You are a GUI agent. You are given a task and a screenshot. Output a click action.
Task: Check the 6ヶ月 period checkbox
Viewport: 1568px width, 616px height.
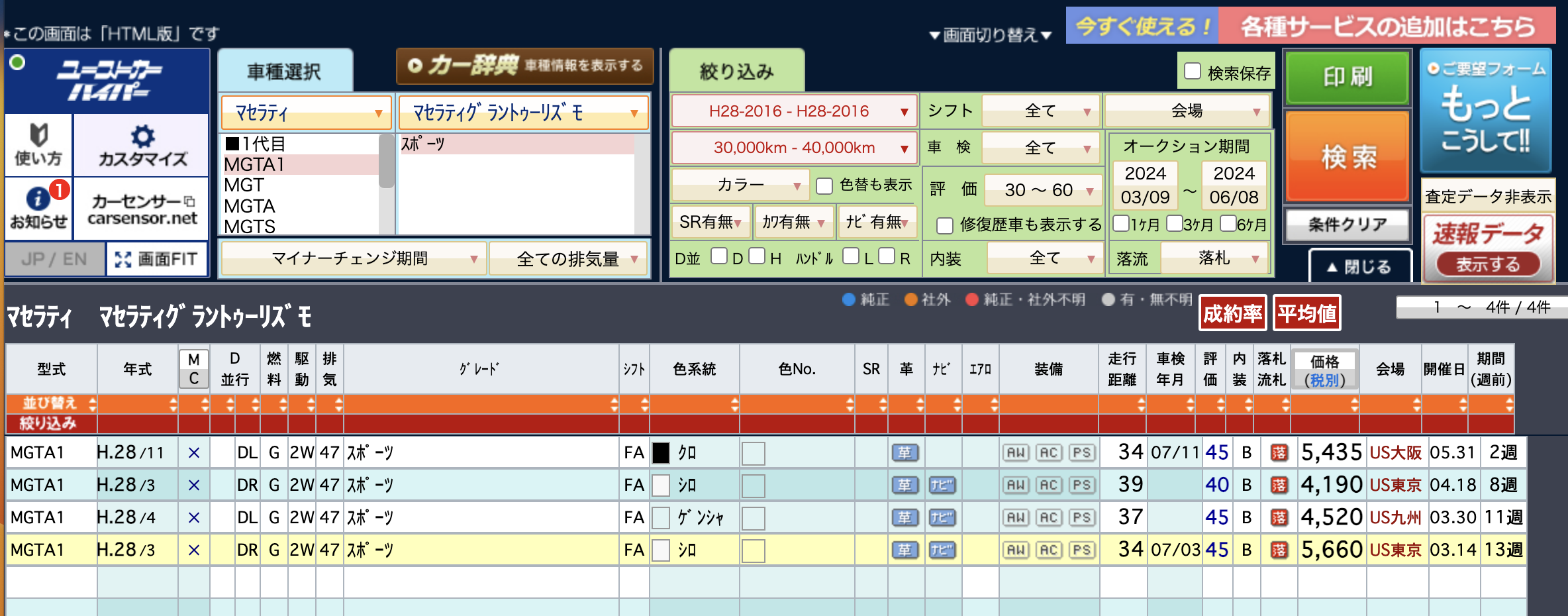tap(1228, 223)
